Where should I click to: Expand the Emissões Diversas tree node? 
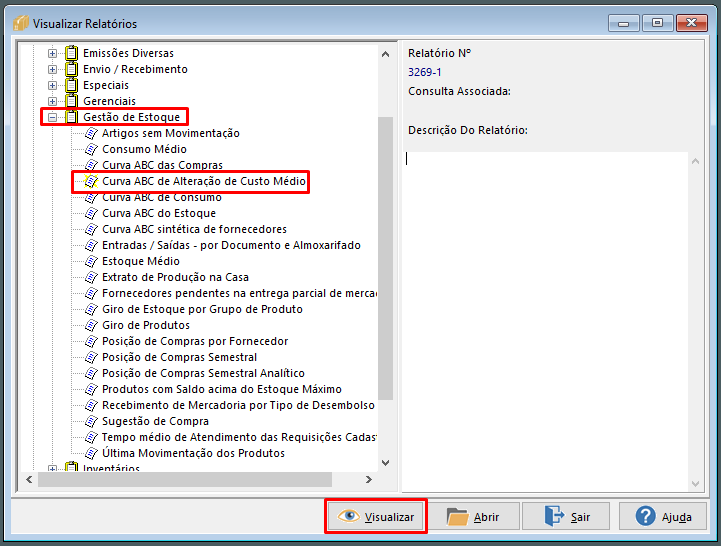point(52,53)
